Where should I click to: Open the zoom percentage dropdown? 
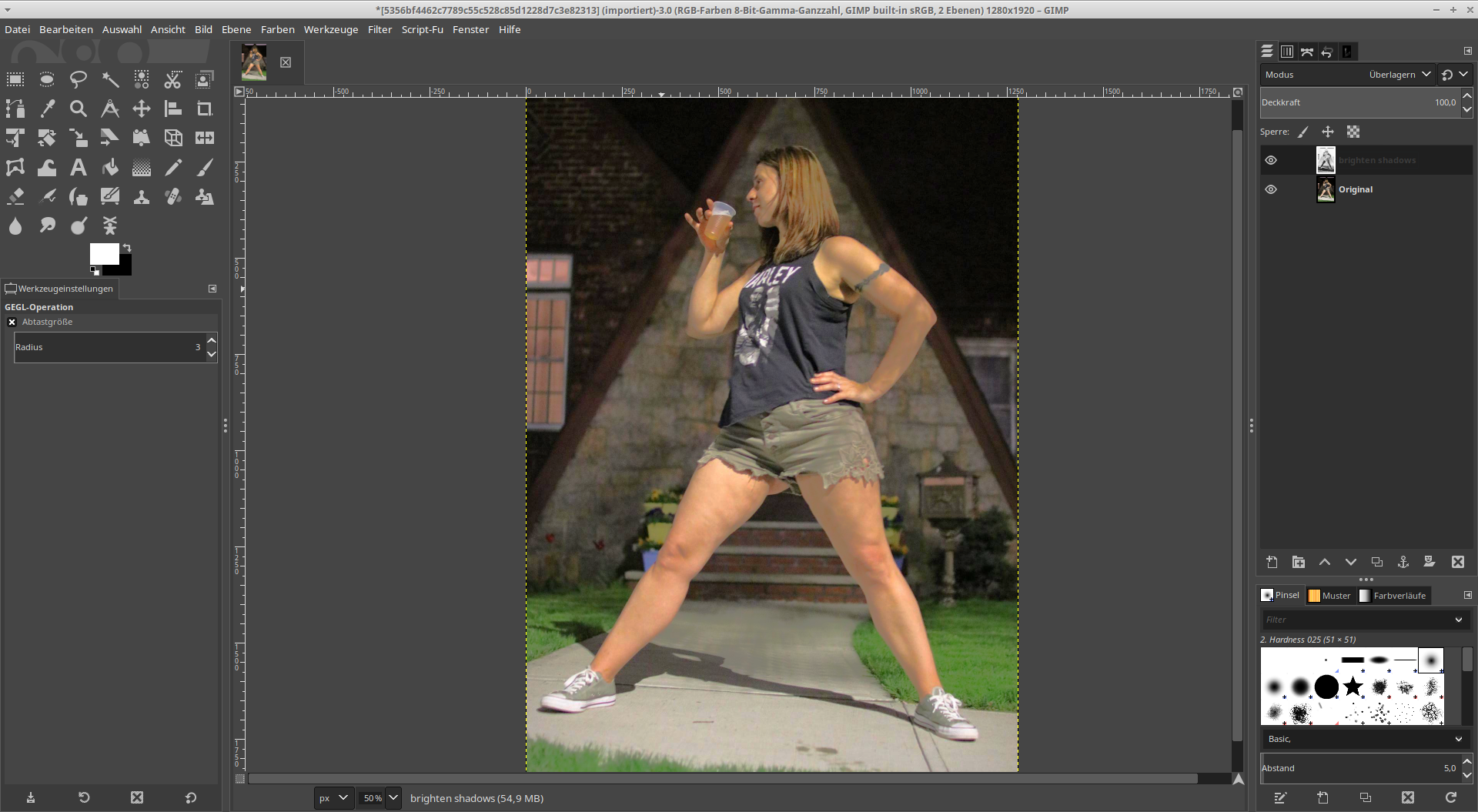pos(393,798)
